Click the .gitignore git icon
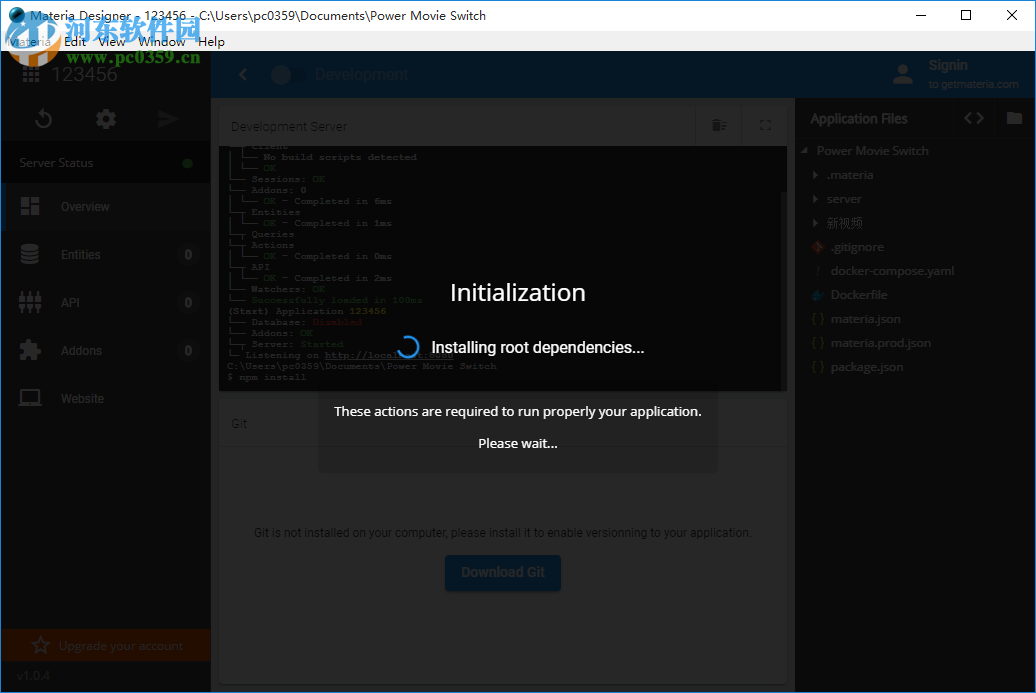 tap(818, 247)
